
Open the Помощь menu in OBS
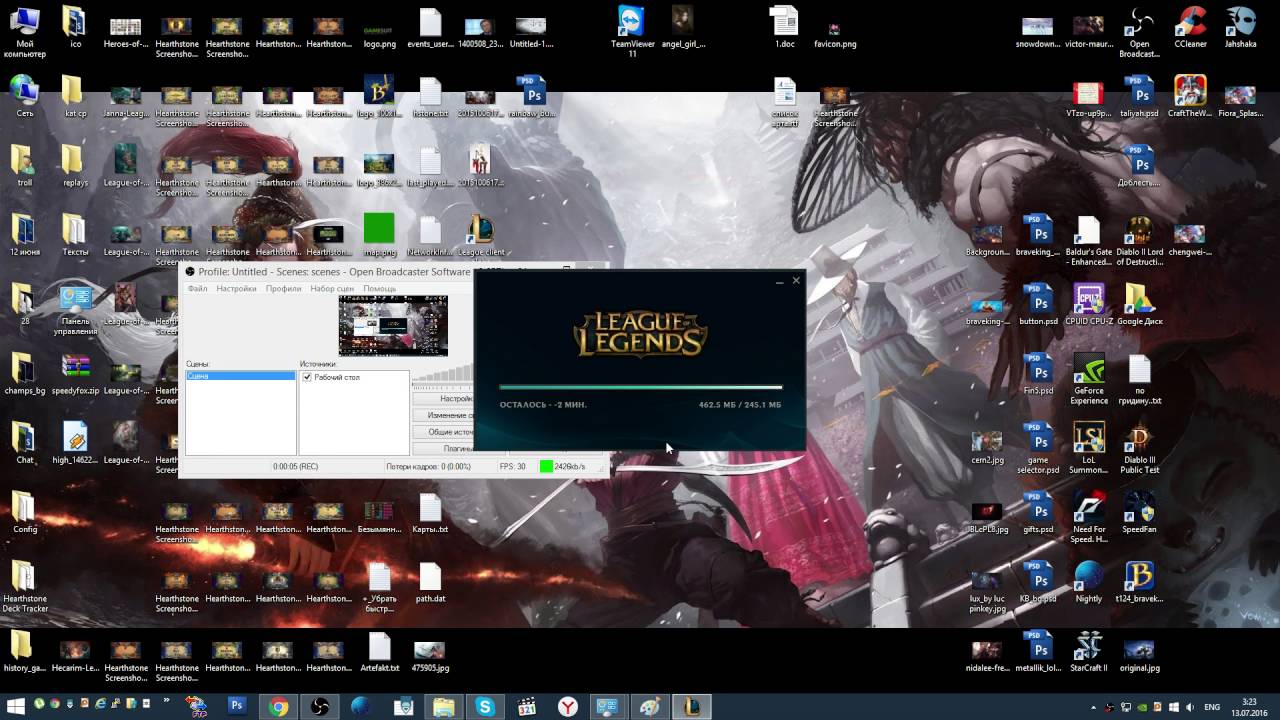(x=380, y=288)
